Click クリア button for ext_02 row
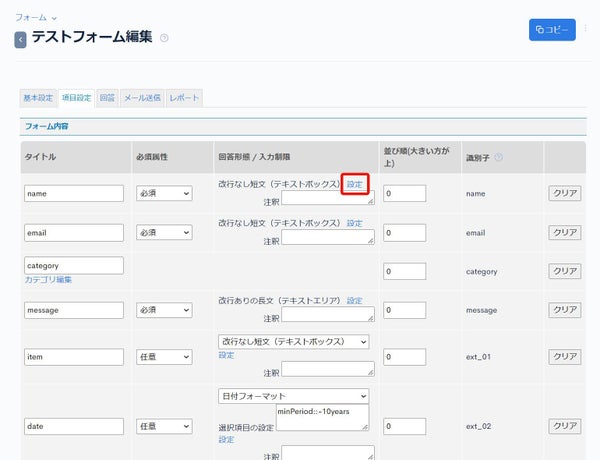The height and width of the screenshot is (460, 600). pos(565,426)
